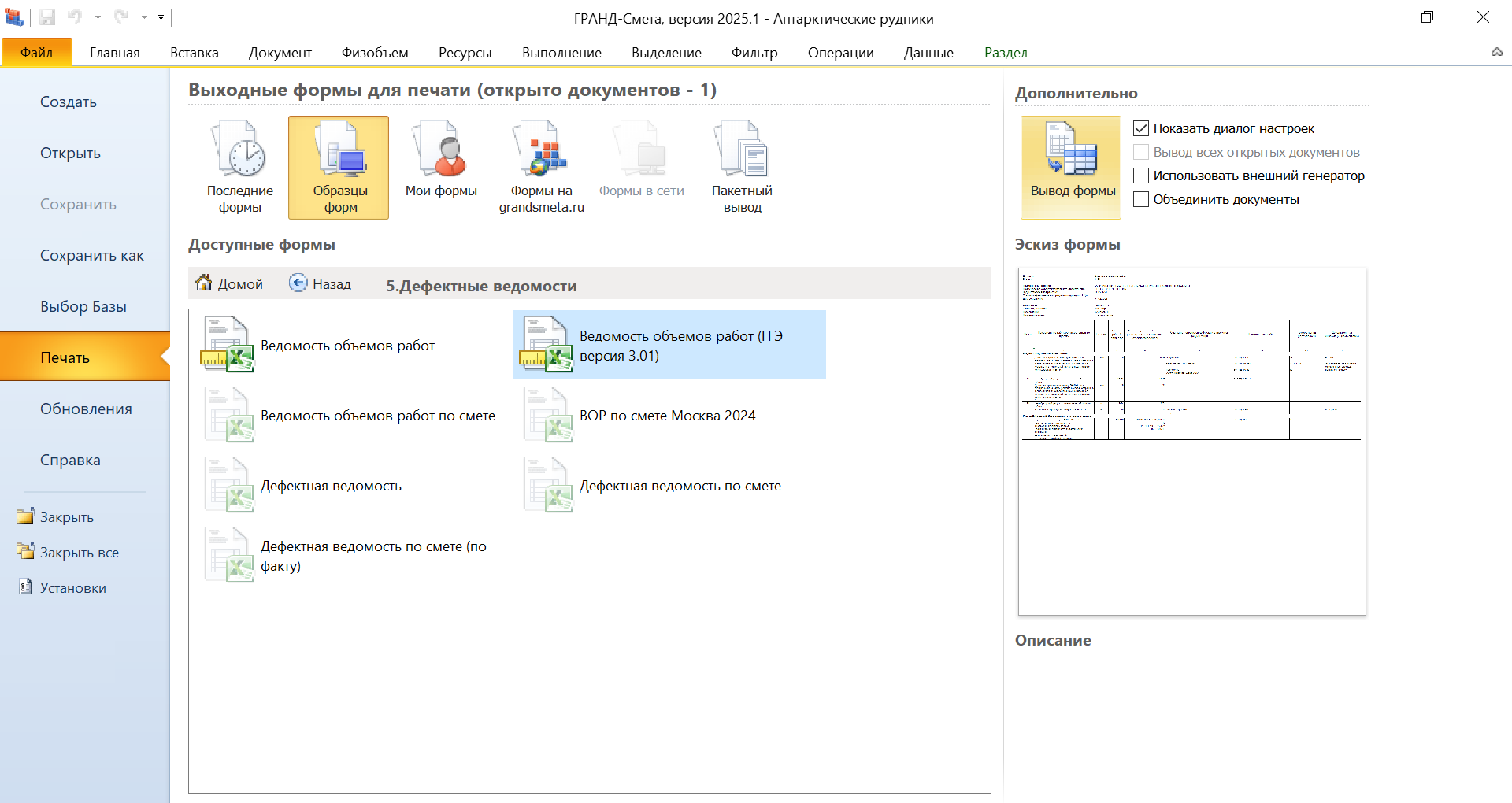Click the Домой house icon
Viewport: 1512px width, 803px height.
(204, 283)
